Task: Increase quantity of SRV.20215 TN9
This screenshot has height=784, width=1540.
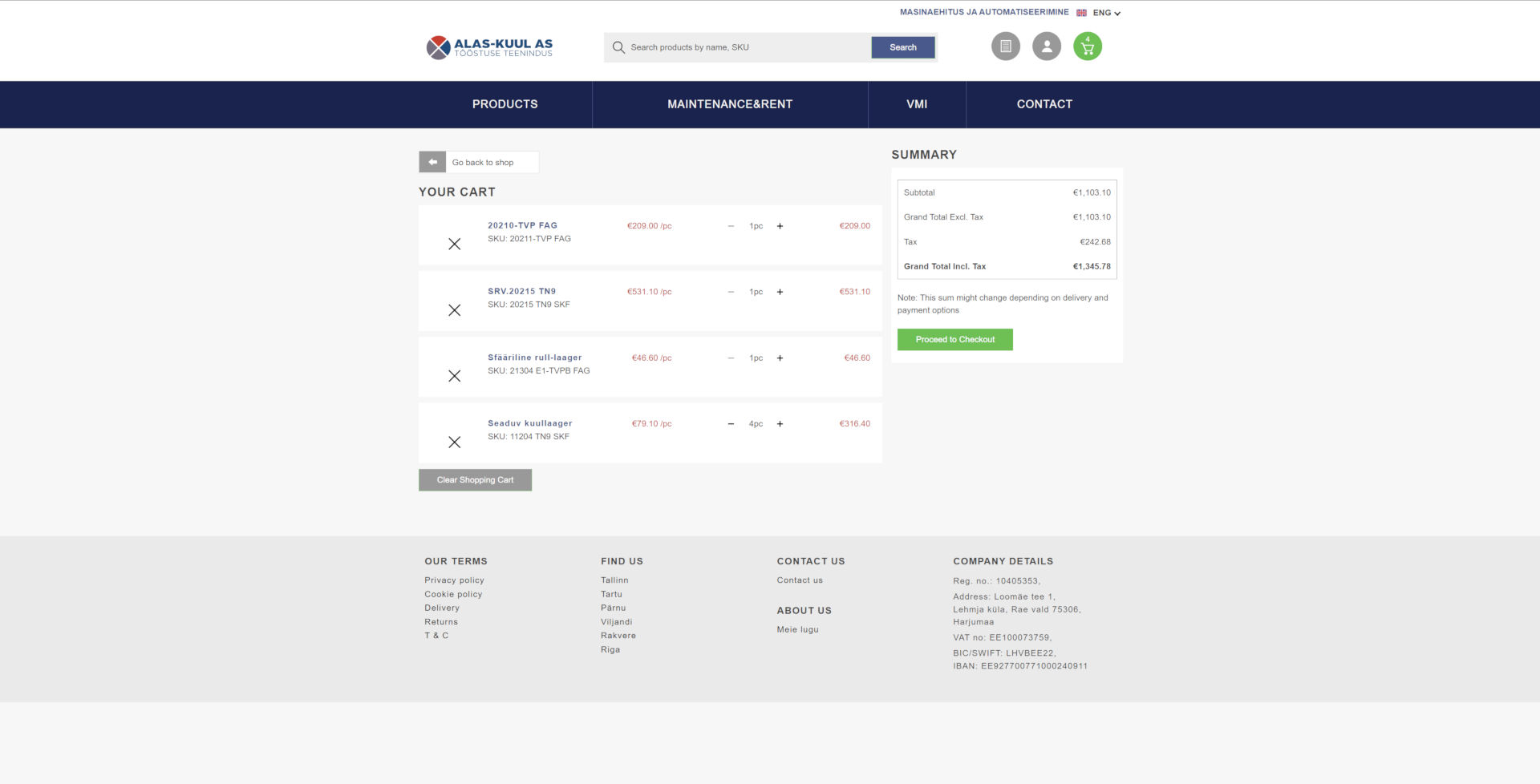Action: [x=779, y=292]
